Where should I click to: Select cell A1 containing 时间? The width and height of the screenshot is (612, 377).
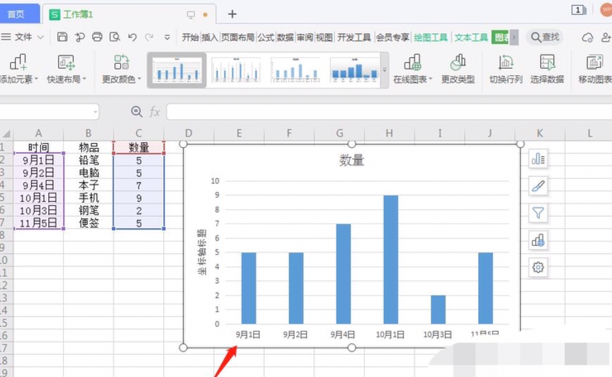38,148
